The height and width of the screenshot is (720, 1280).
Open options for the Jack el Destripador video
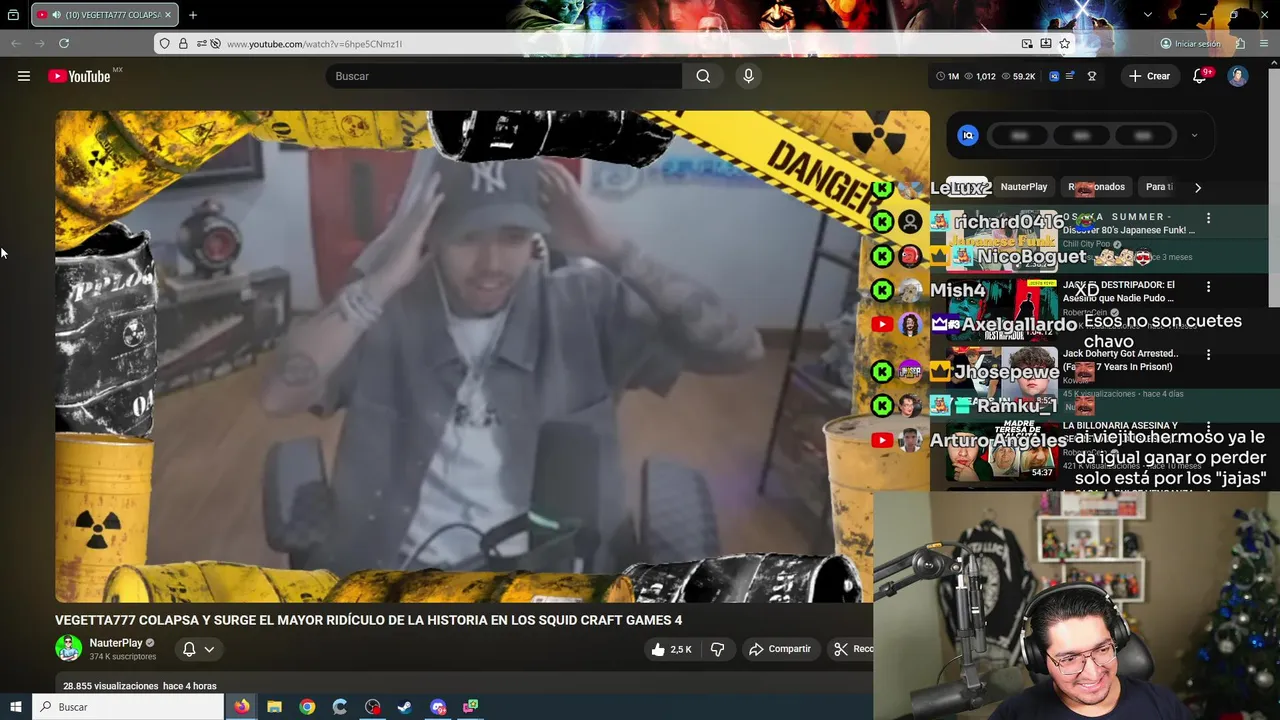click(x=1208, y=287)
